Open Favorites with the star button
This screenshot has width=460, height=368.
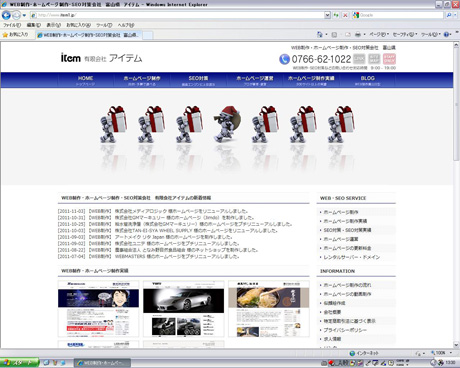point(16,34)
